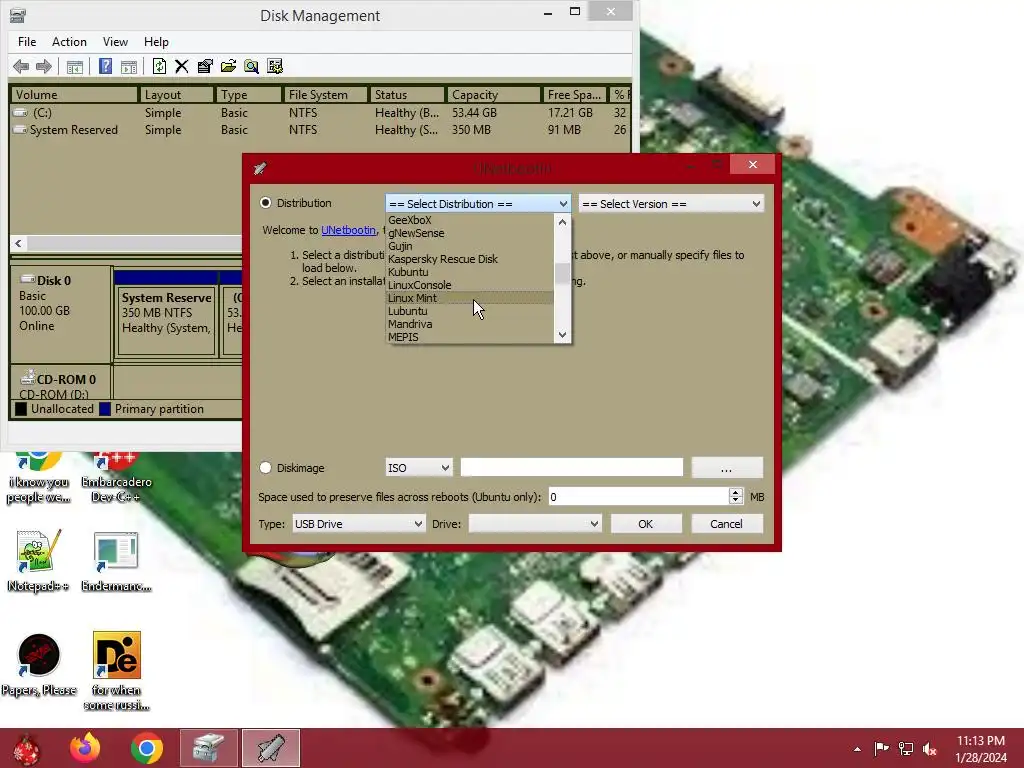
Task: Click the Back arrow in Disk Management toolbar
Action: 21,66
